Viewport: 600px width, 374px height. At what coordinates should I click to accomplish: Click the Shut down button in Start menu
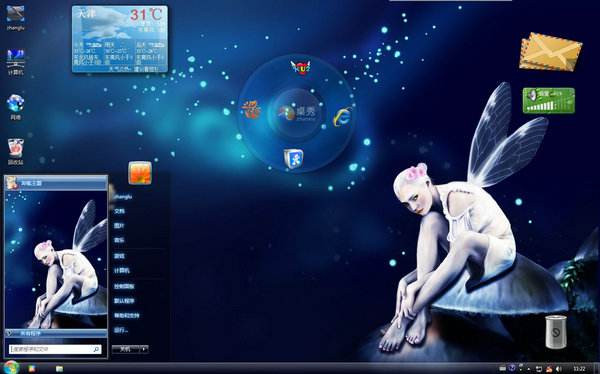pyautogui.click(x=126, y=349)
